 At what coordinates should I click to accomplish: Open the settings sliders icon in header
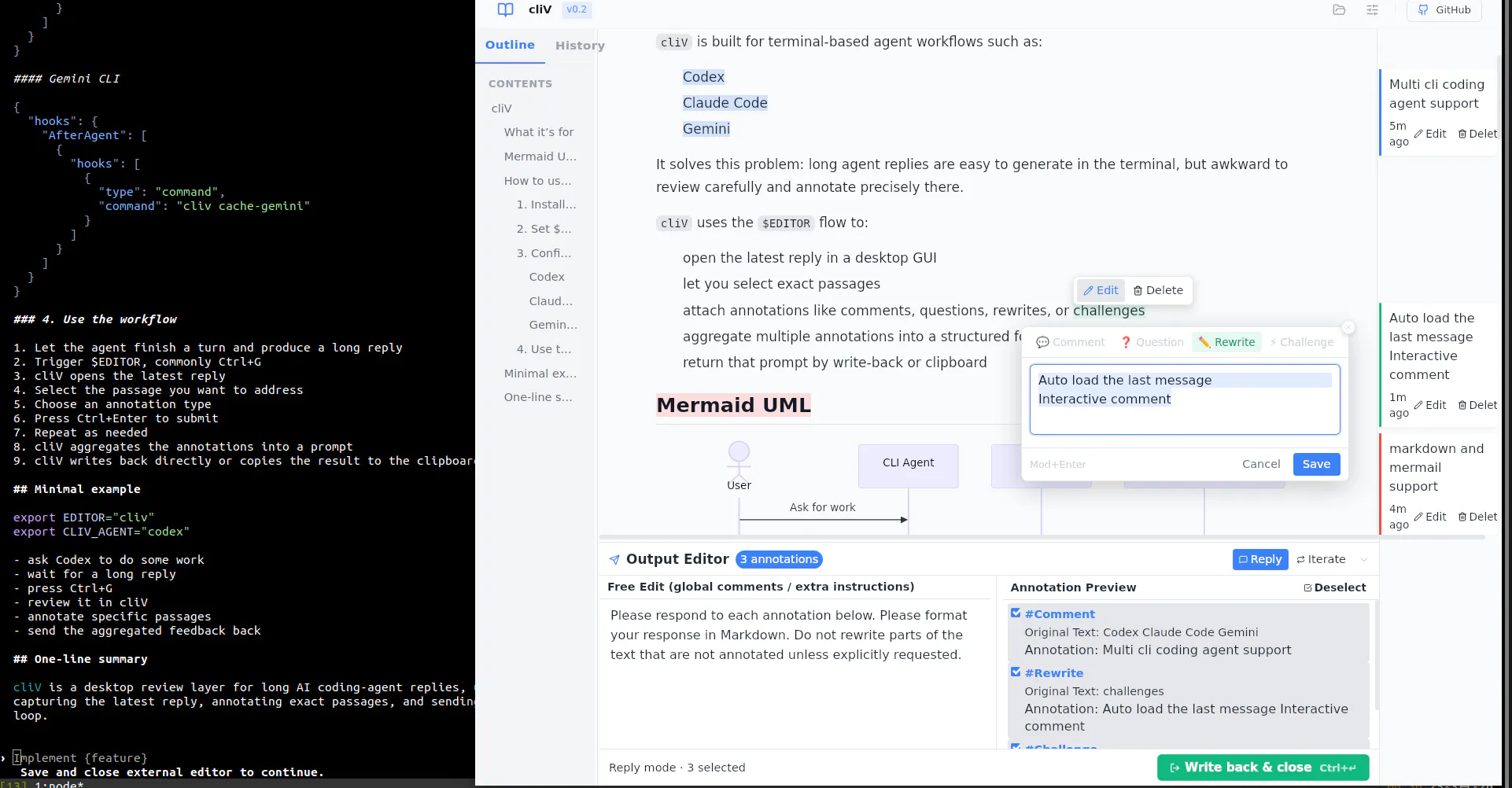click(1372, 9)
